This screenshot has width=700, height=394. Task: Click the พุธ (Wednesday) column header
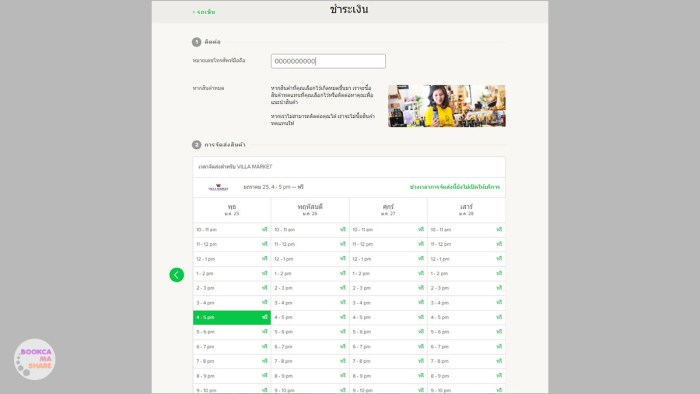232,210
